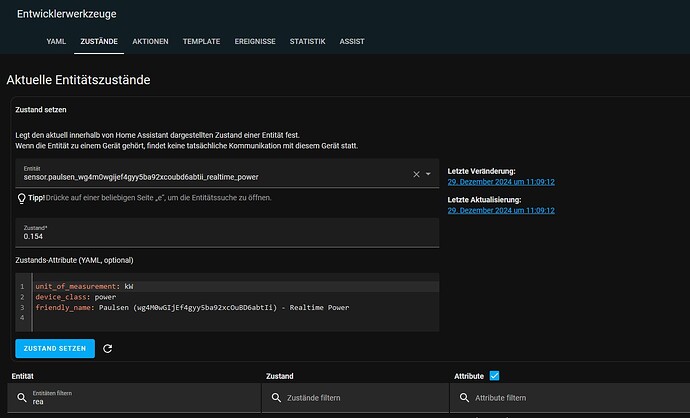
Task: Edit the Zustand value field 0.154
Action: pyautogui.click(x=227, y=233)
